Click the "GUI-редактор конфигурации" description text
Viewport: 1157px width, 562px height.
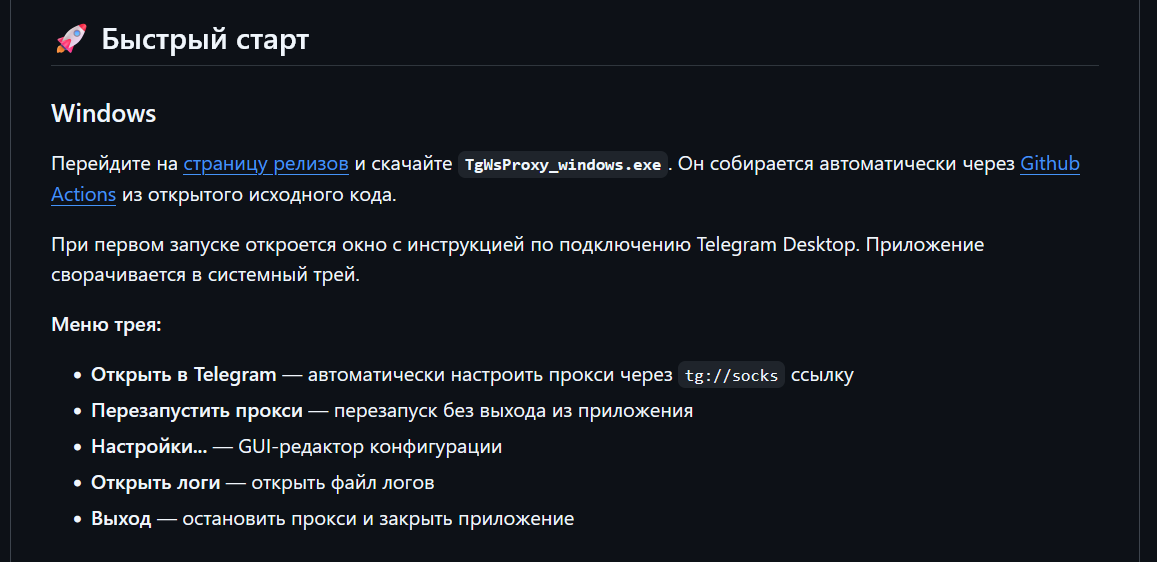tap(370, 447)
